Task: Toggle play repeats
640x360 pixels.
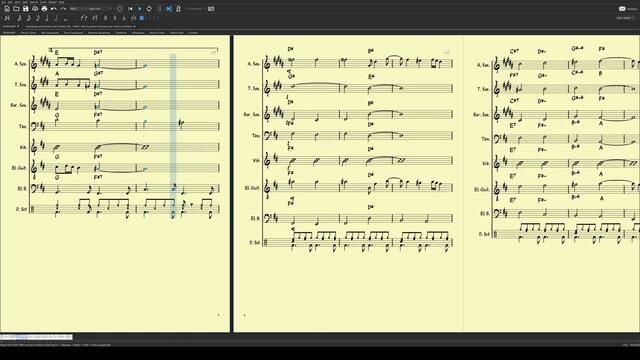Action: pyautogui.click(x=159, y=9)
